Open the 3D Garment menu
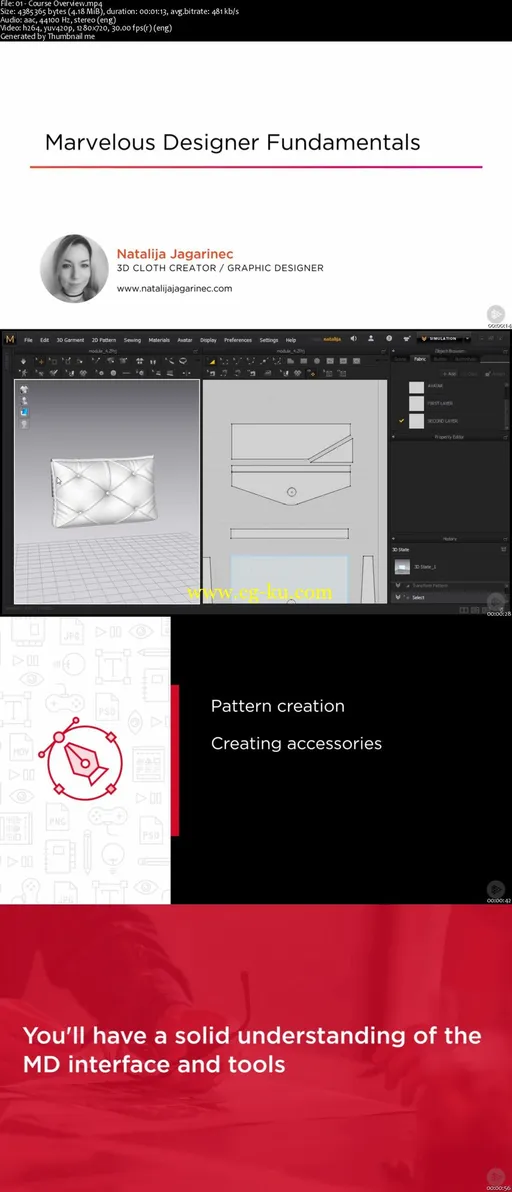Viewport: 512px width, 1192px height. [70, 340]
